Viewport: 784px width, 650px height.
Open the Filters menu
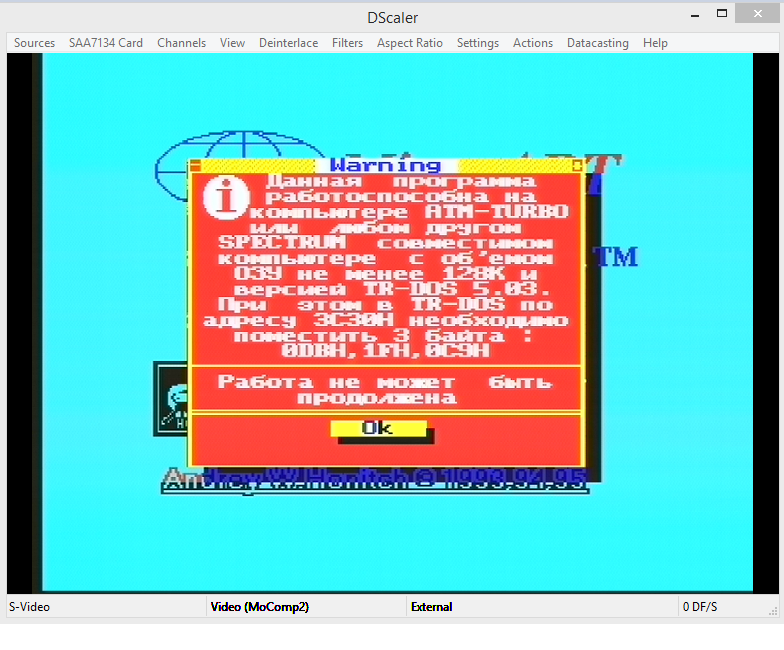347,43
